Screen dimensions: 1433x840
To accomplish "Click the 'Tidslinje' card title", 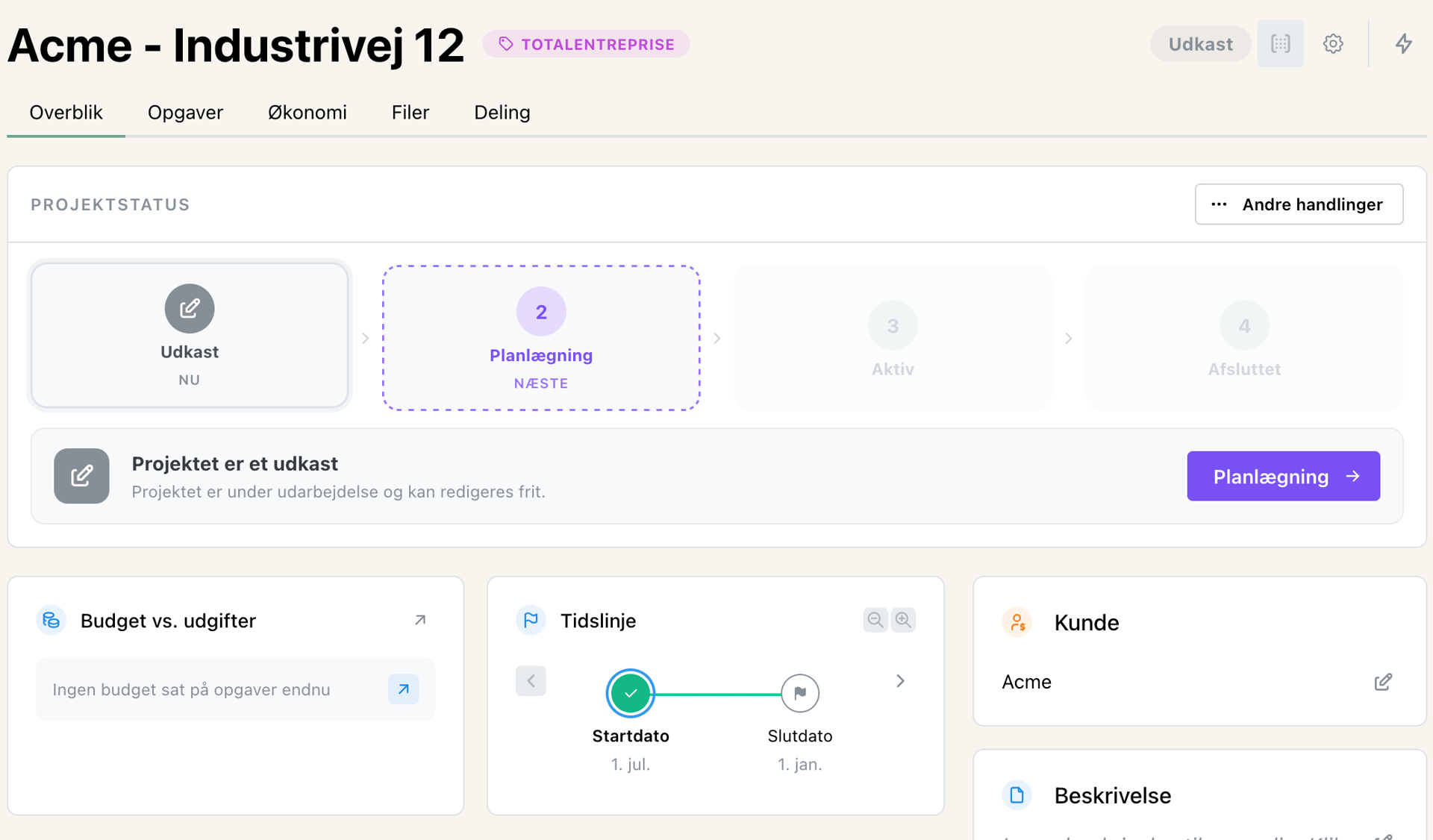I will [x=598, y=621].
